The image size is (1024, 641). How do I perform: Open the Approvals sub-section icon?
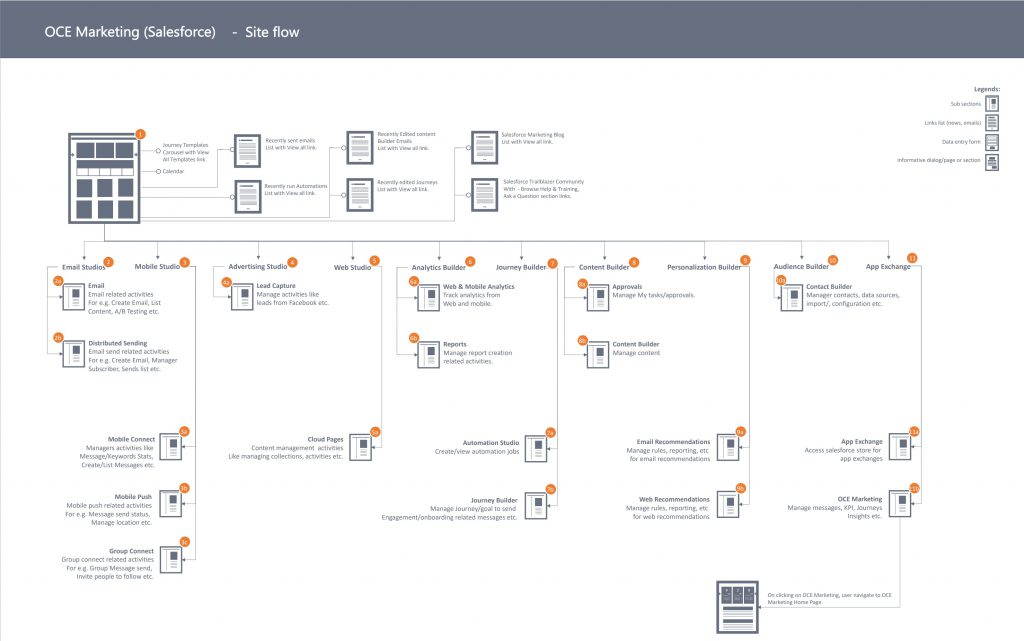[598, 298]
